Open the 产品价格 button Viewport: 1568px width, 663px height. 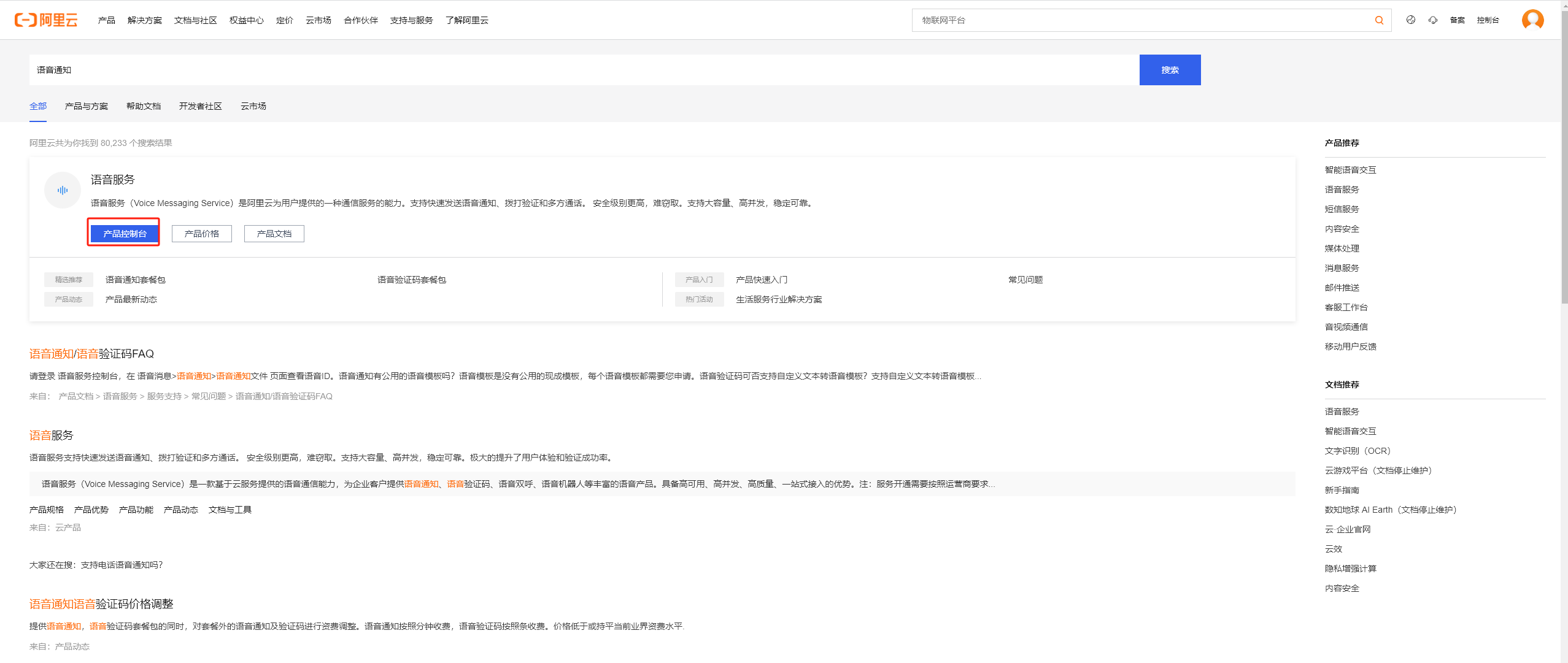pos(201,234)
